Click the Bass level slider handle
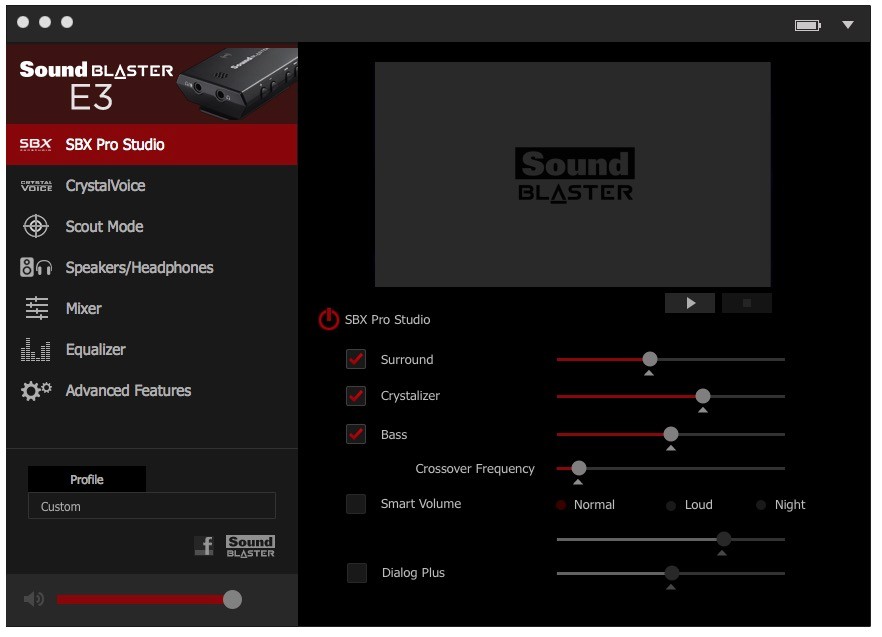This screenshot has width=882, height=637. pyautogui.click(x=671, y=434)
